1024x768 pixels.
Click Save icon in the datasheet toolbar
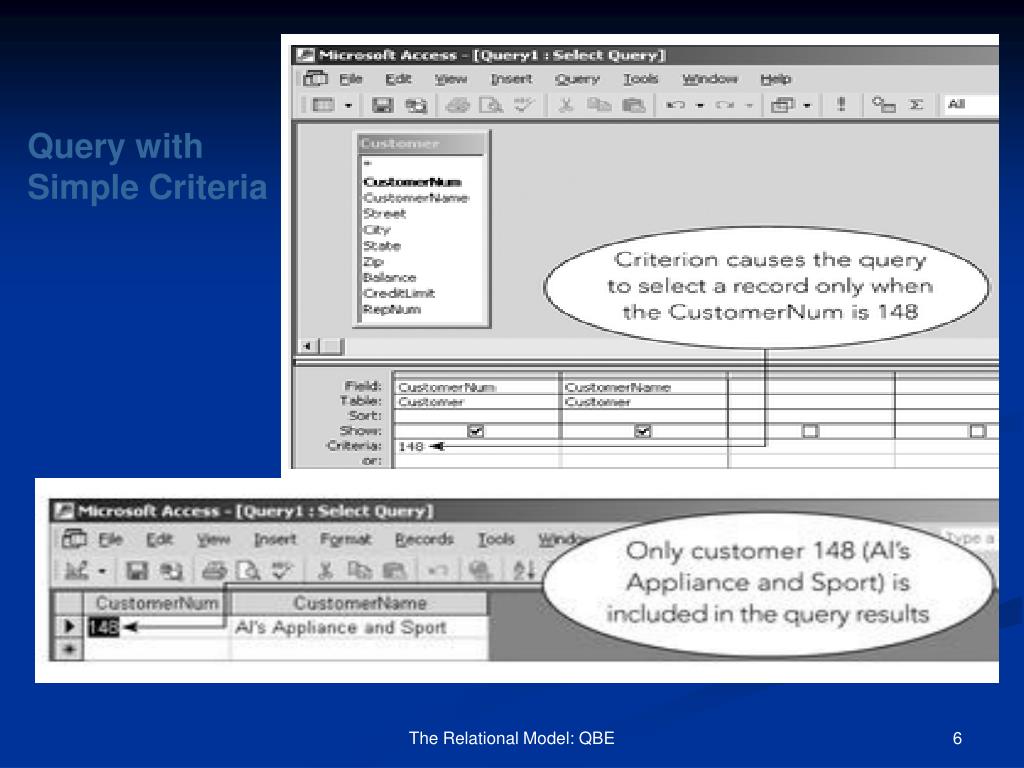coord(136,571)
